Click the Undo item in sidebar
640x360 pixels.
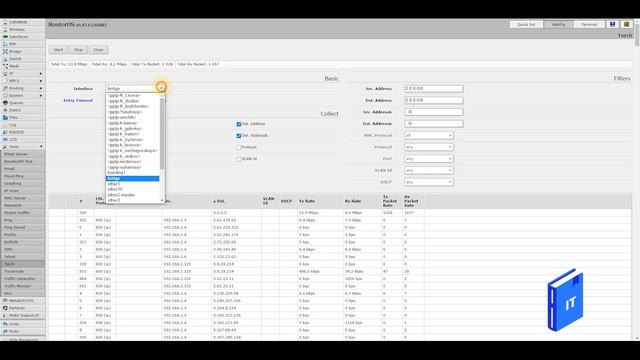click(x=14, y=324)
